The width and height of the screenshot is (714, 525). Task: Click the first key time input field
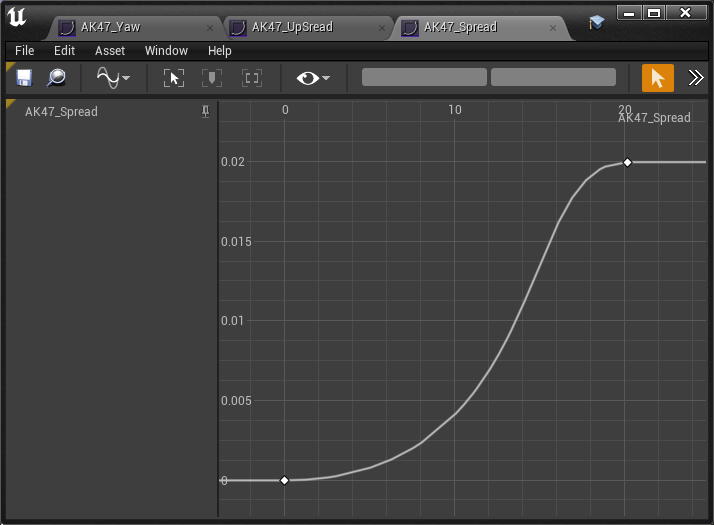(424, 77)
